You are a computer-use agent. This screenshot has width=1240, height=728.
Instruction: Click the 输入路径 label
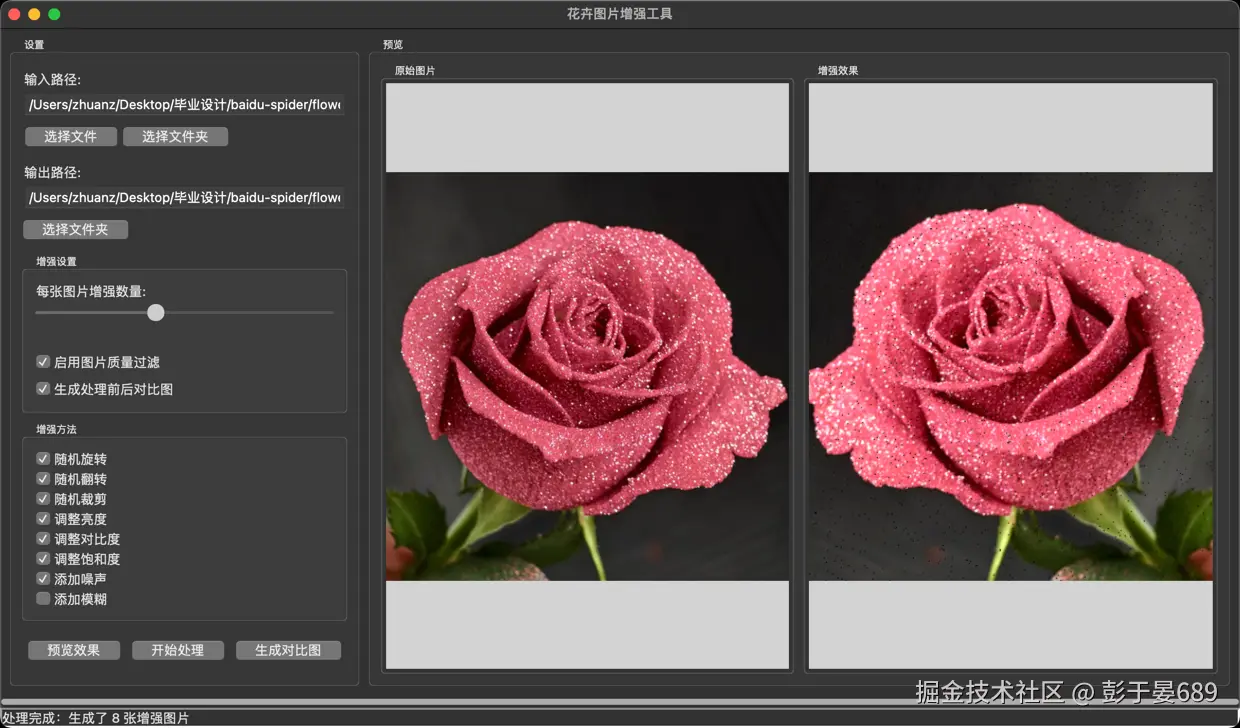click(53, 79)
